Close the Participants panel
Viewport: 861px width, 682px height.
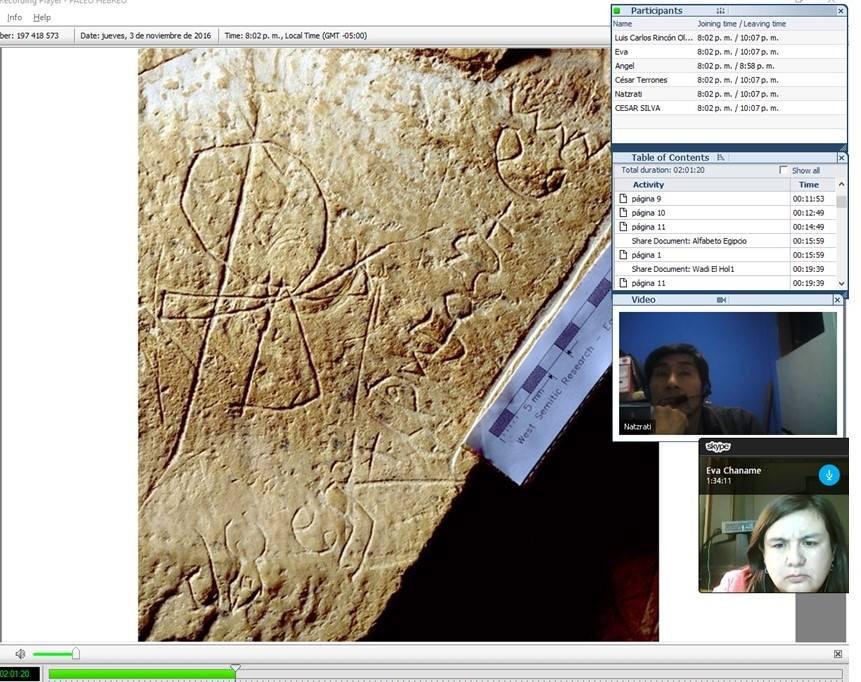(841, 11)
